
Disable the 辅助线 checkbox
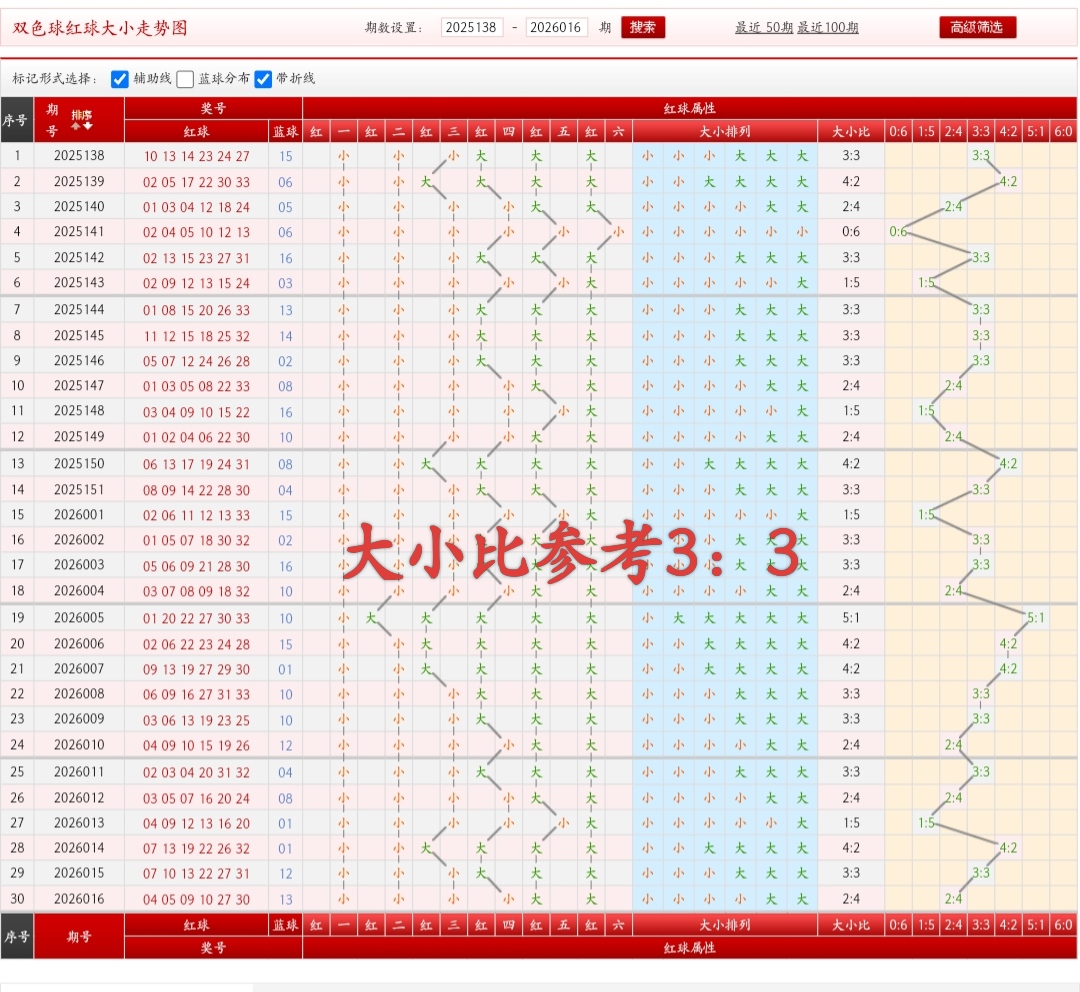click(x=118, y=79)
